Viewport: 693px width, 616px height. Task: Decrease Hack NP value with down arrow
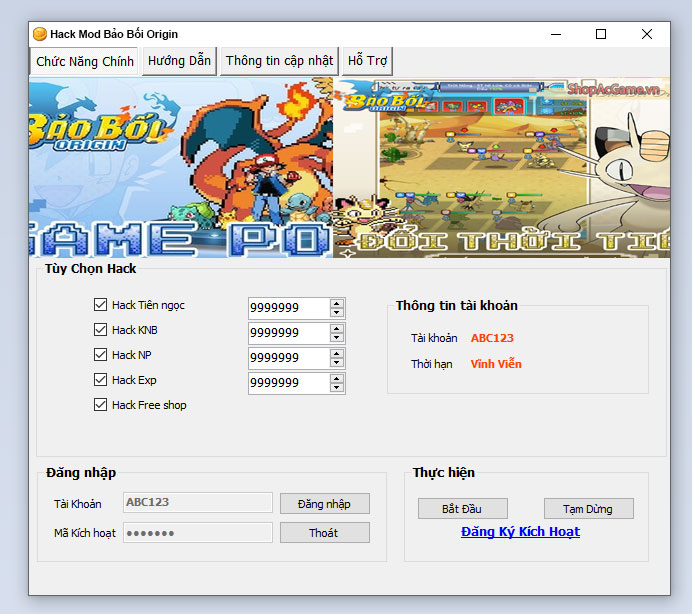[x=337, y=363]
